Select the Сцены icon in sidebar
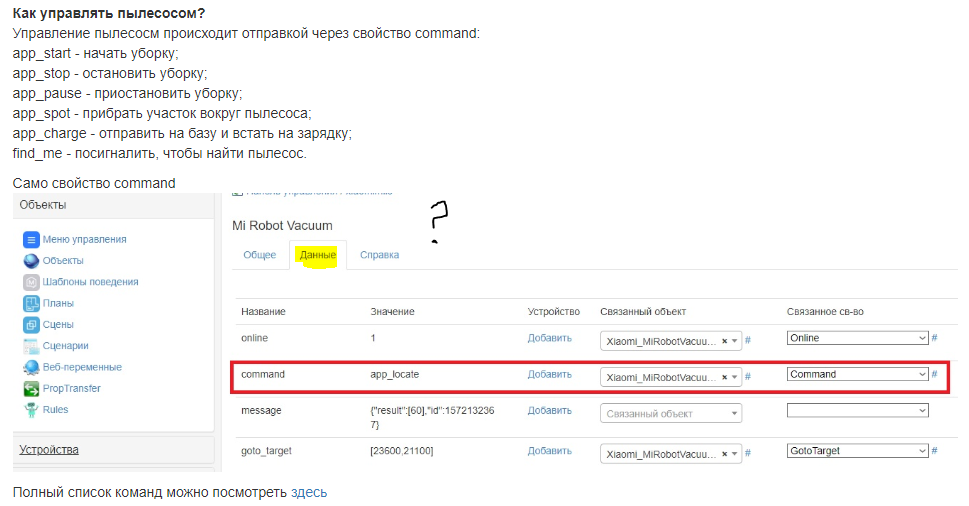The height and width of the screenshot is (506, 969). coord(31,325)
